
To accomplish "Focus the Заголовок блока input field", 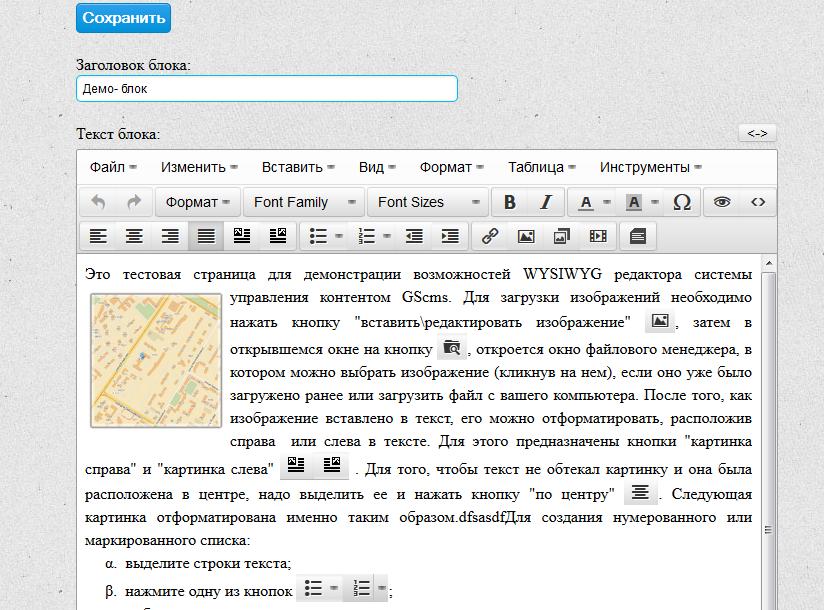I will [x=267, y=88].
